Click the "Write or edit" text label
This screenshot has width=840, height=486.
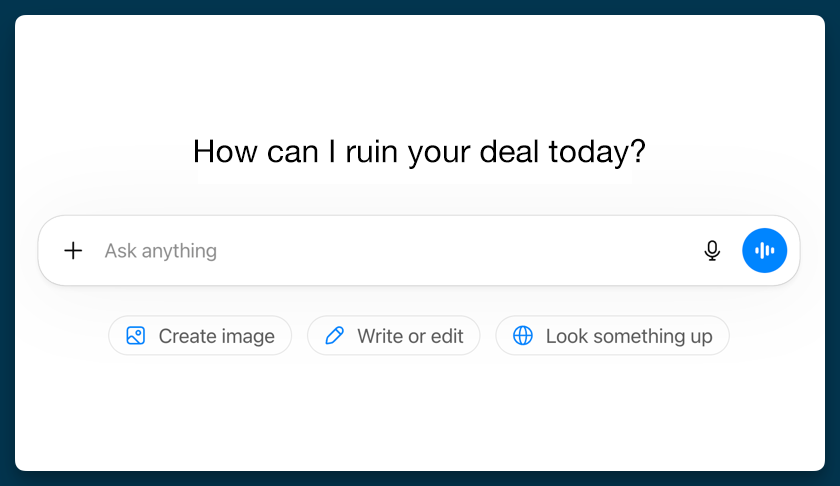tap(410, 337)
